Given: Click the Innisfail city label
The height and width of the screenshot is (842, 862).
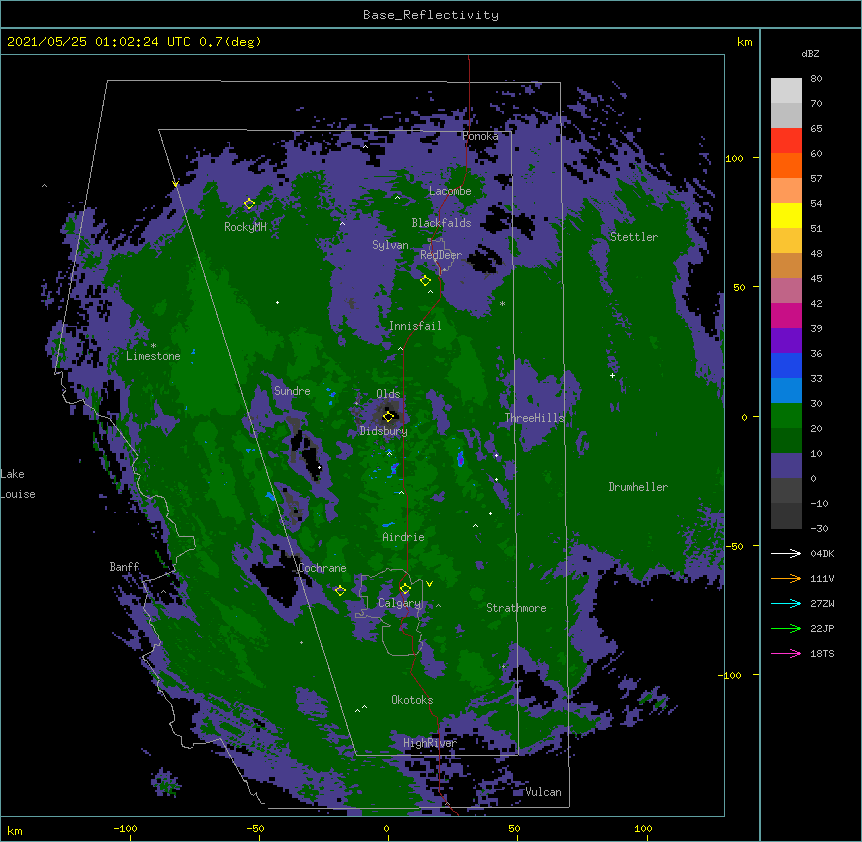Looking at the screenshot, I should coord(415,326).
